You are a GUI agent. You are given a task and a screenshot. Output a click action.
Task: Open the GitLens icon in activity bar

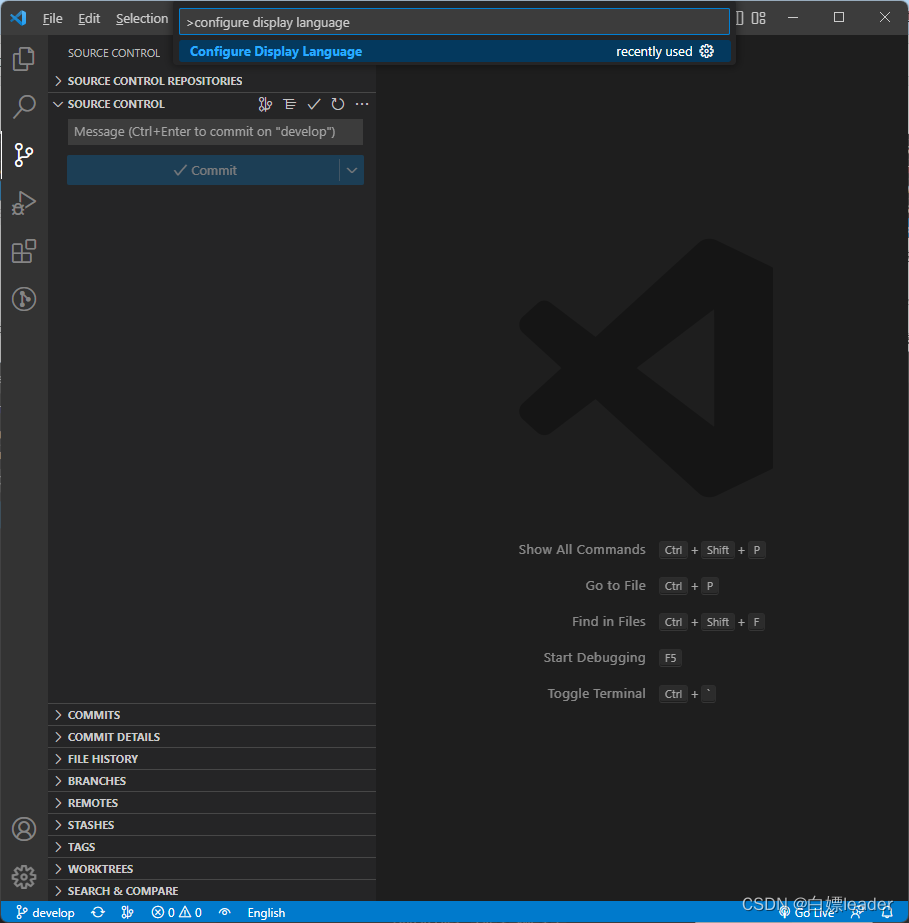(x=24, y=299)
